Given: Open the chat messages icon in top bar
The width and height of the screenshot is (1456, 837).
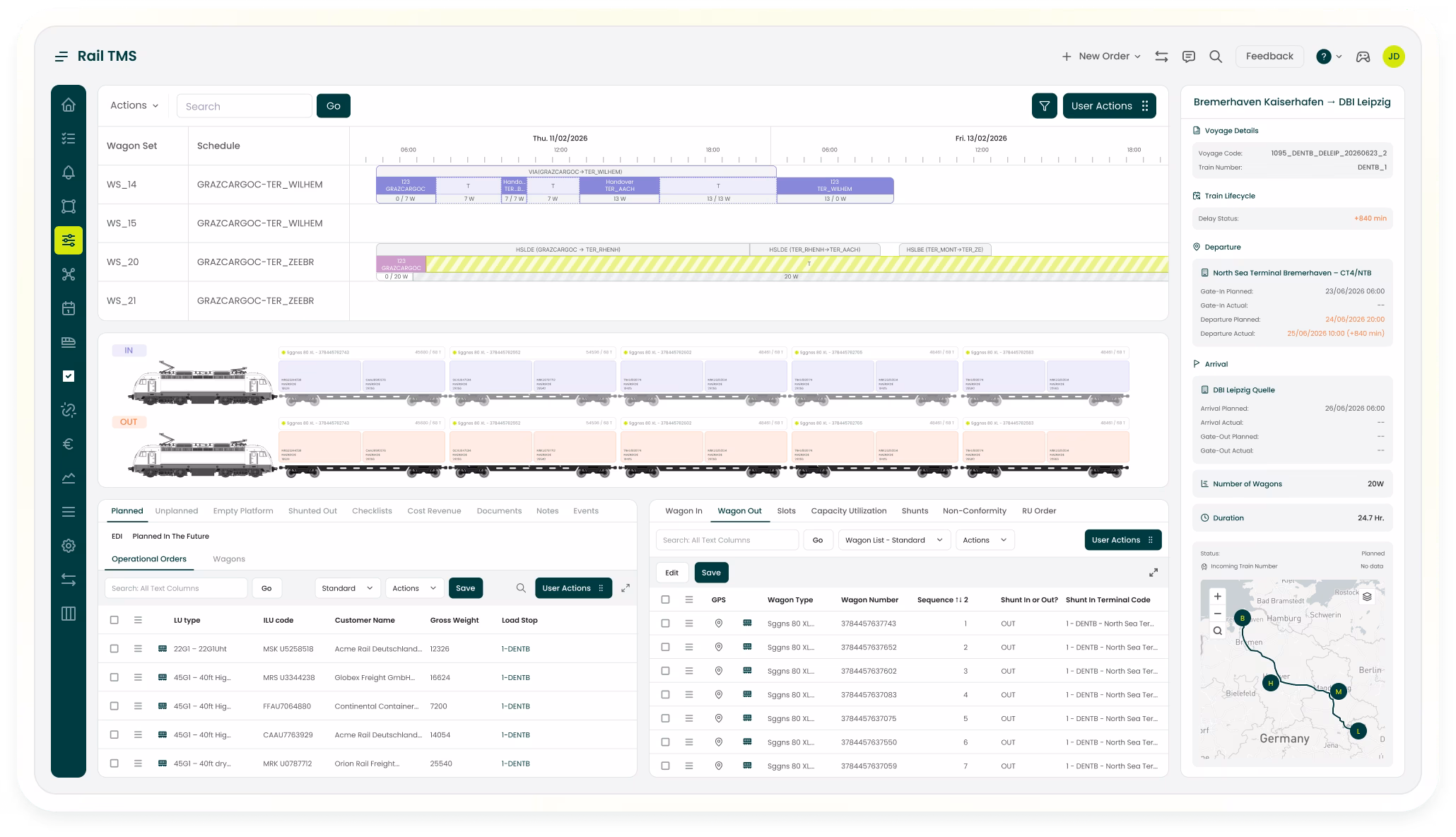Looking at the screenshot, I should [1189, 57].
